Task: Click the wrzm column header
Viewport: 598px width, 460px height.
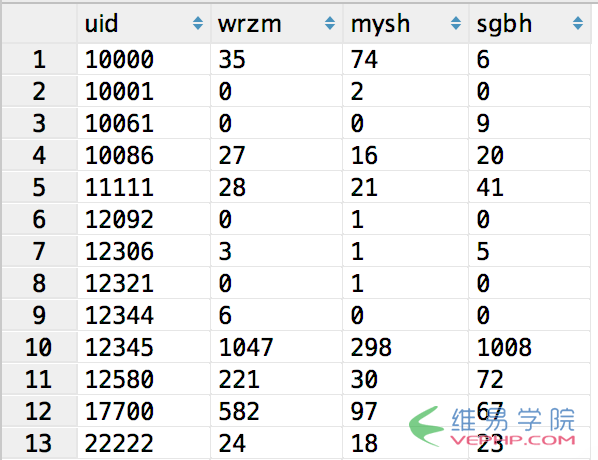Action: 276,23
